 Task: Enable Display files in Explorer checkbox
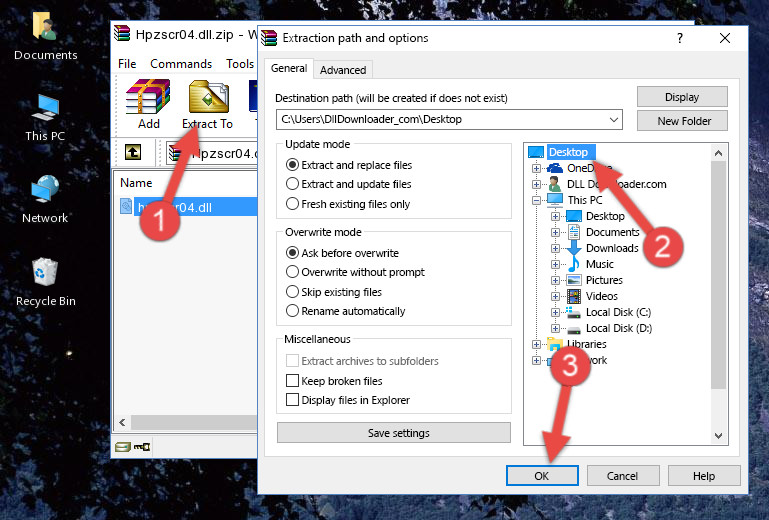tap(292, 399)
